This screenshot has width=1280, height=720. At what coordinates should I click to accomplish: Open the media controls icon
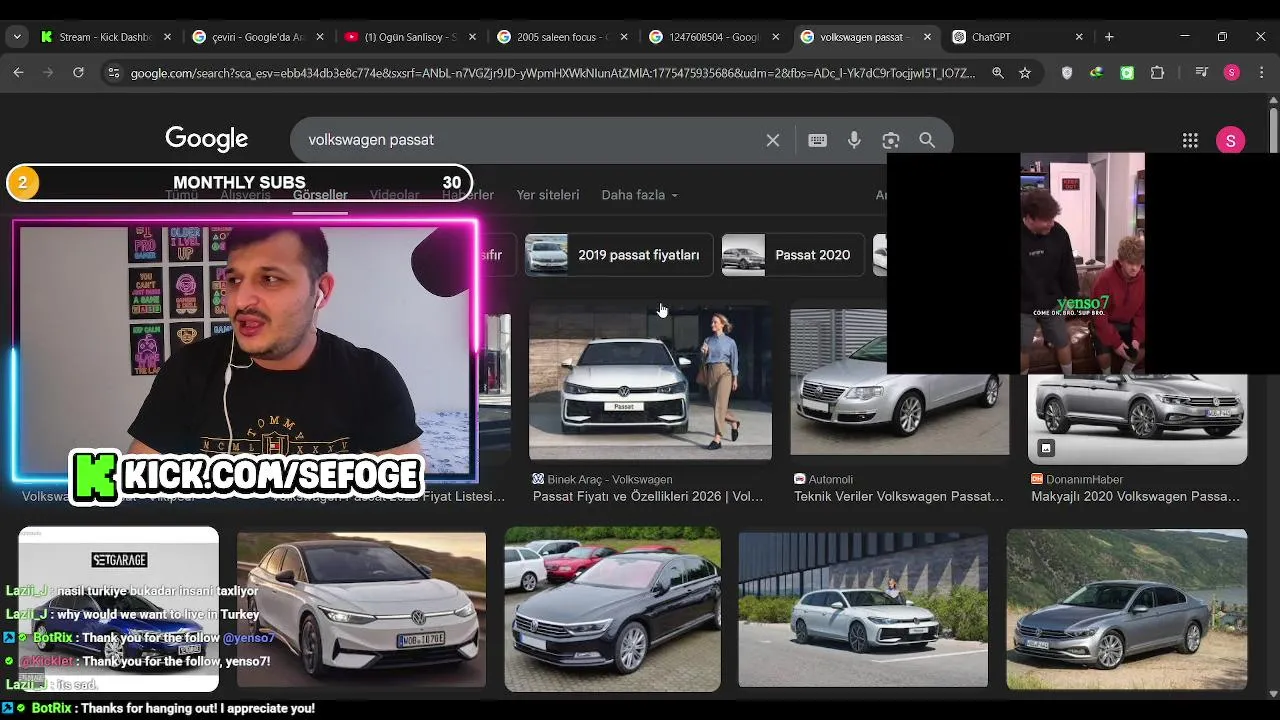(1202, 73)
